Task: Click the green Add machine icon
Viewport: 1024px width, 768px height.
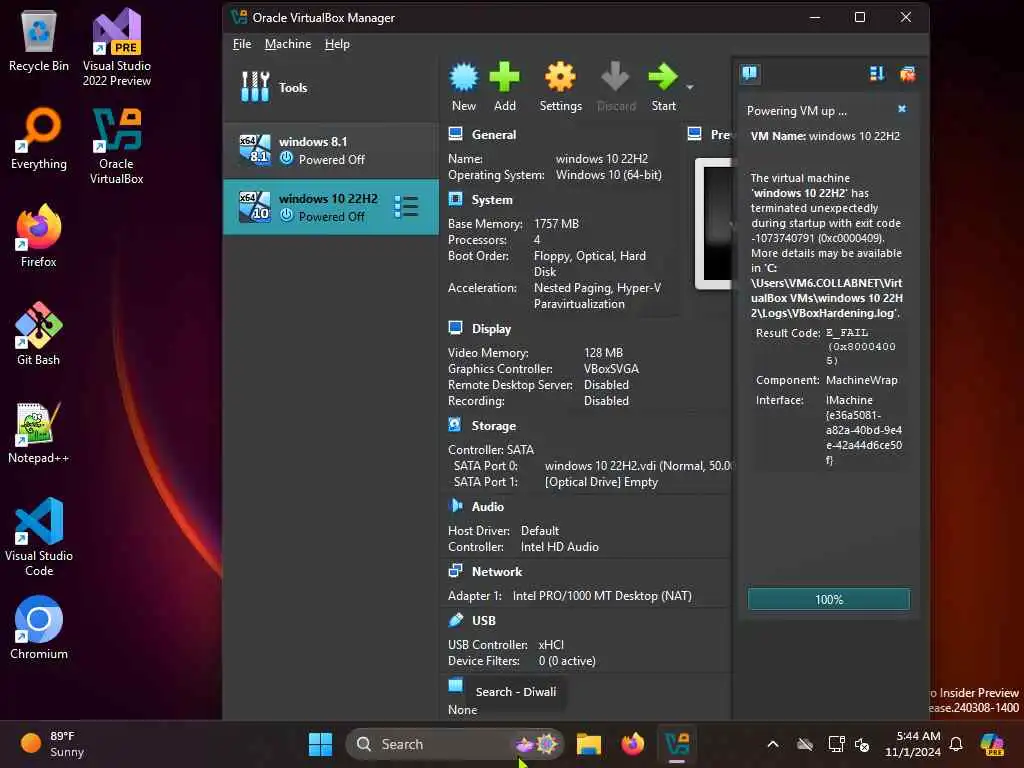Action: pyautogui.click(x=504, y=77)
